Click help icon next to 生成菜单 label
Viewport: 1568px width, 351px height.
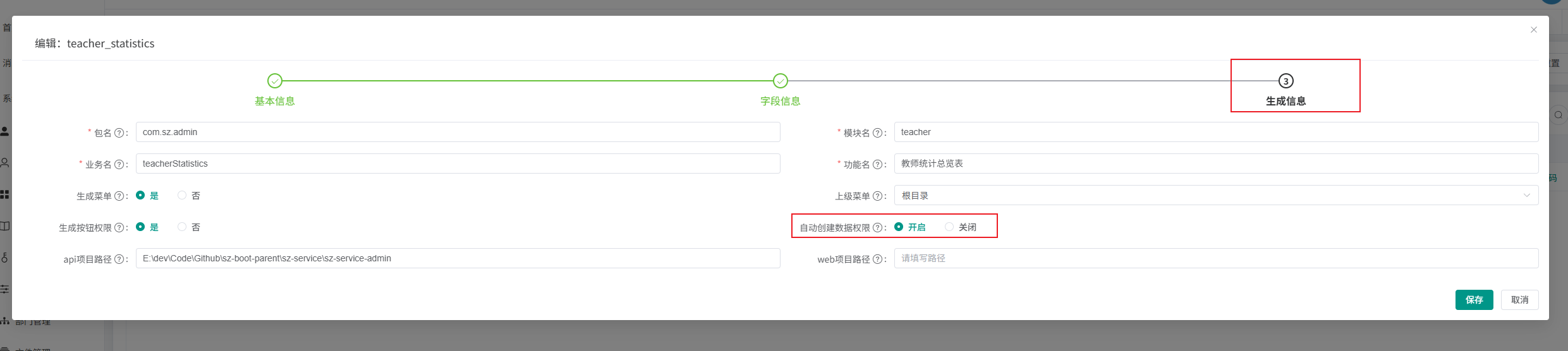coord(119,196)
